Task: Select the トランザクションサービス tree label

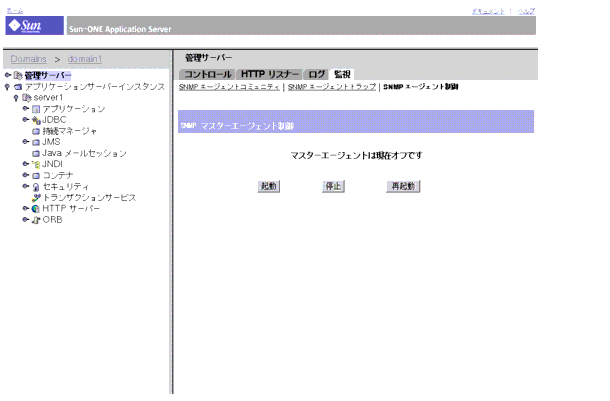Action: pyautogui.click(x=89, y=198)
